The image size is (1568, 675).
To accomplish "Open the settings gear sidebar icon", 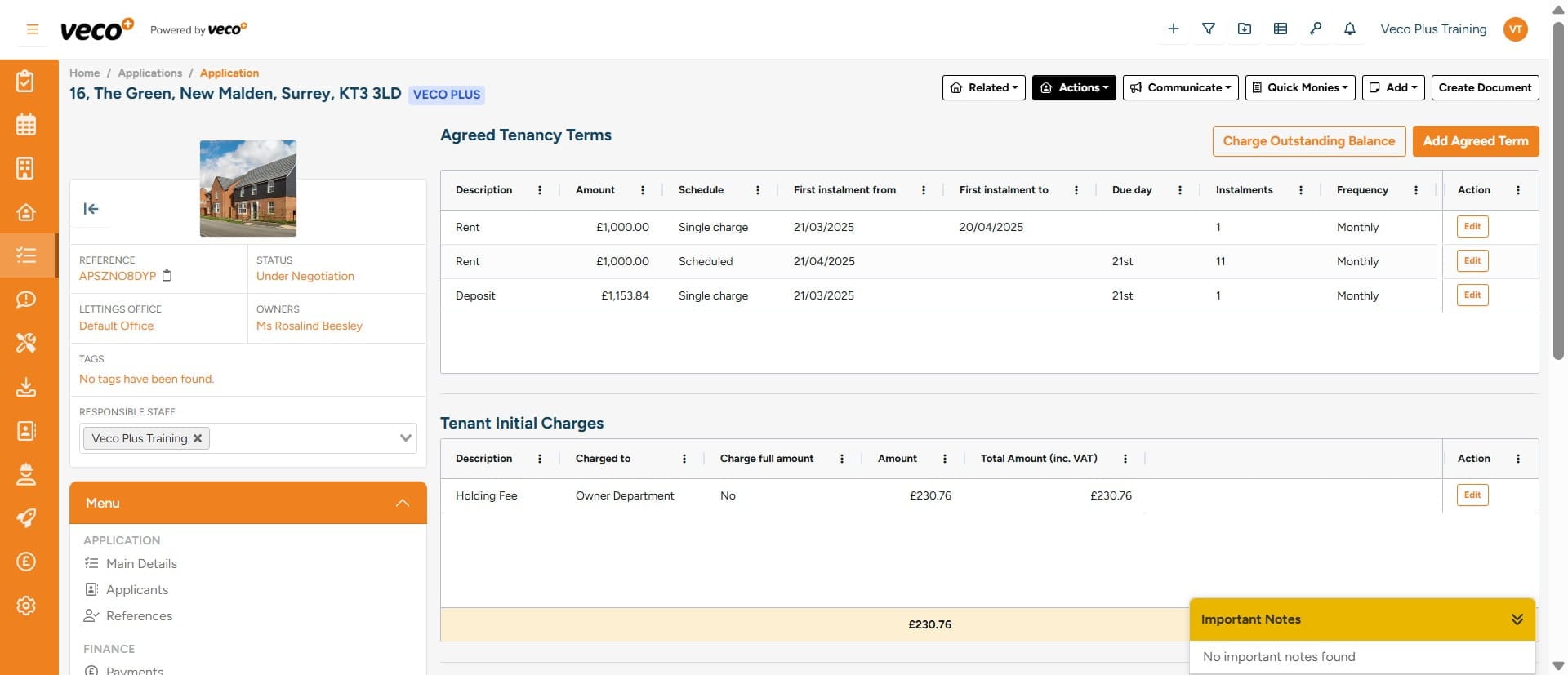I will pos(26,606).
